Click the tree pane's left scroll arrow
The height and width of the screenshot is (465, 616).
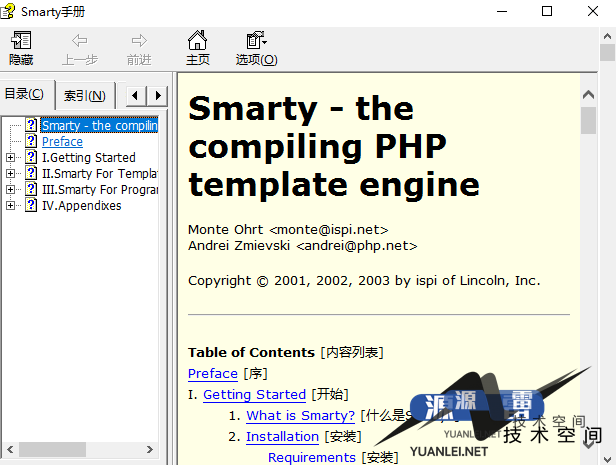click(x=10, y=449)
